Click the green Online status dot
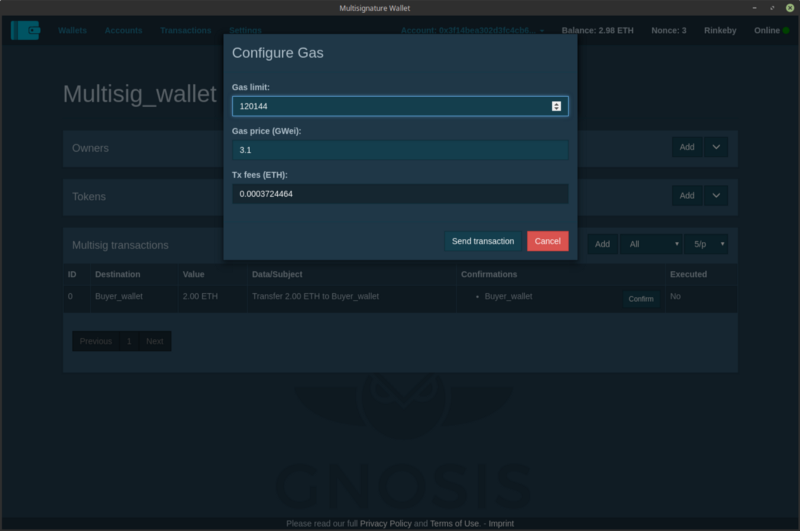The width and height of the screenshot is (800, 531). [786, 31]
